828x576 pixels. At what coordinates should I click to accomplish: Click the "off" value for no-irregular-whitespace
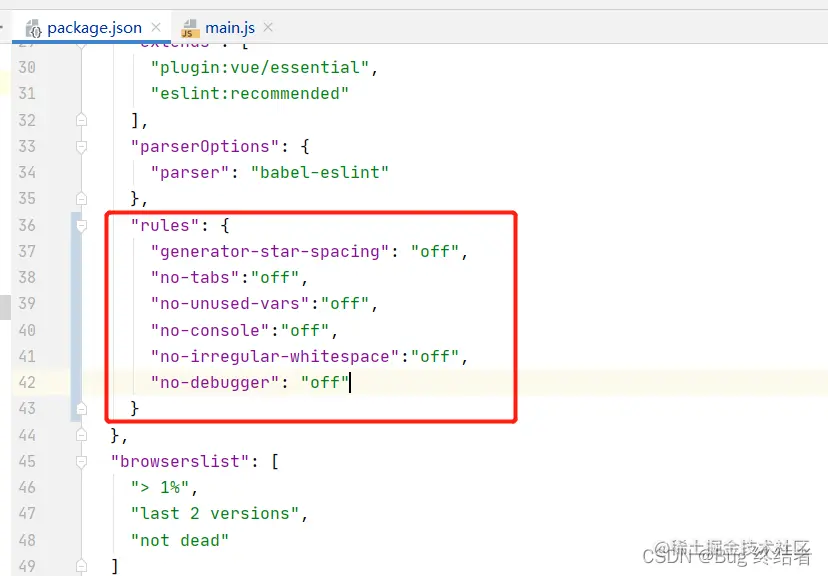(435, 356)
